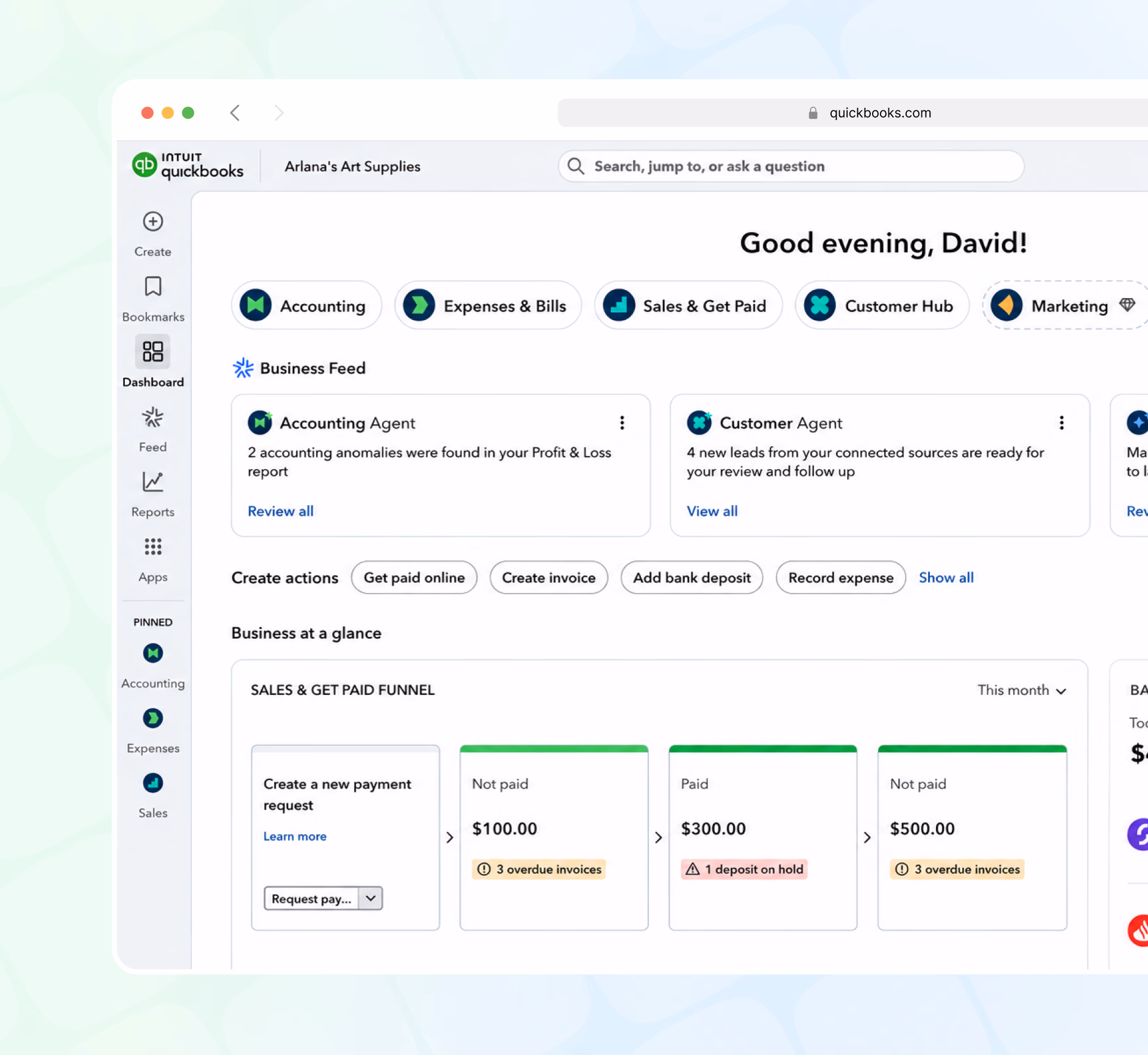Open the Sales & Get Paid pill

click(689, 305)
